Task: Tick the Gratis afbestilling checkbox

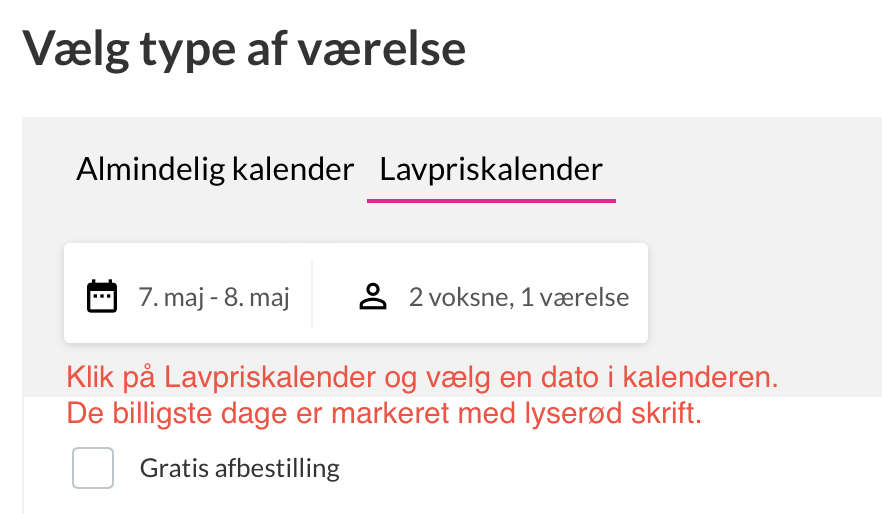Action: point(93,468)
